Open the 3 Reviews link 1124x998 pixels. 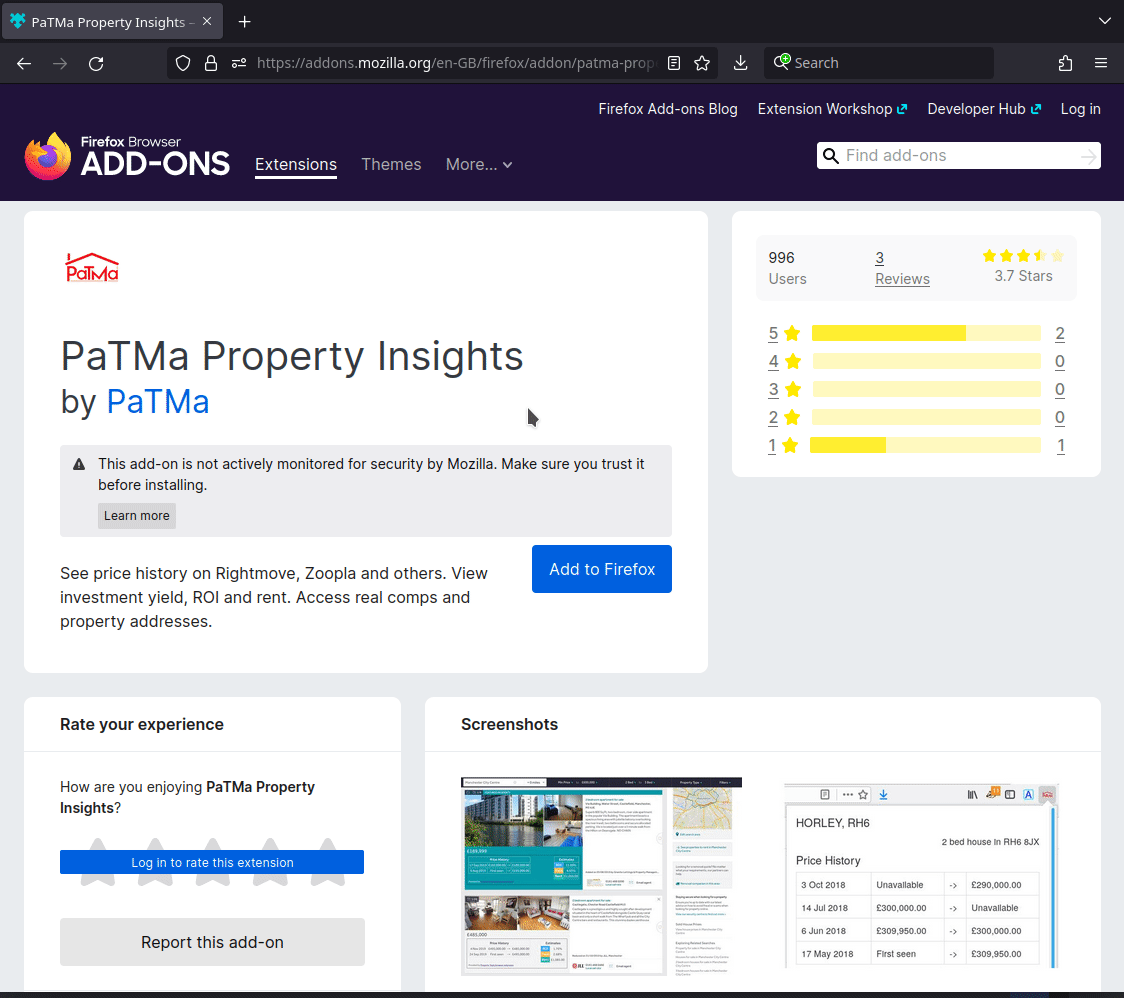point(902,268)
